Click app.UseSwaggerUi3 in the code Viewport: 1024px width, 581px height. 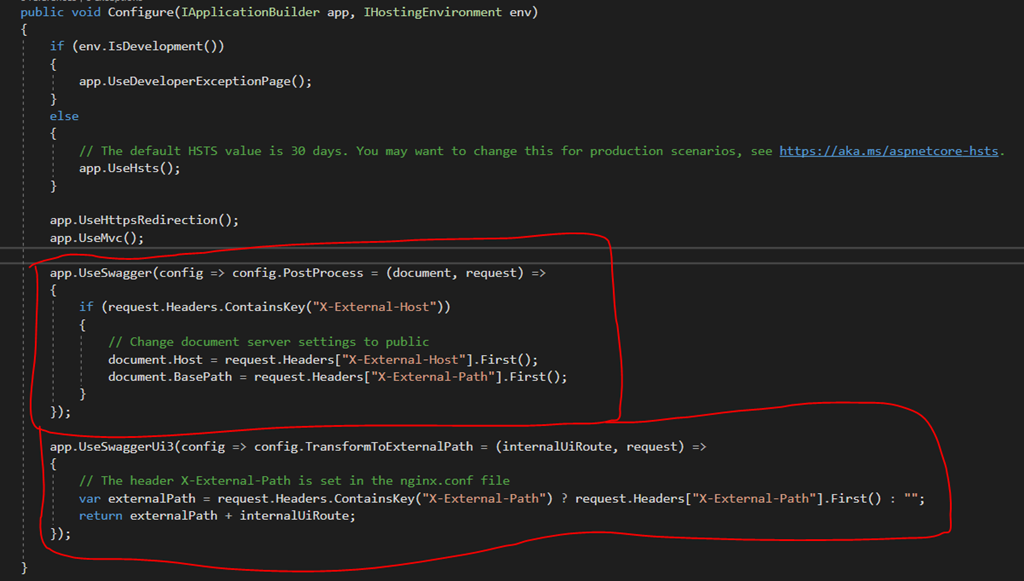[x=112, y=447]
